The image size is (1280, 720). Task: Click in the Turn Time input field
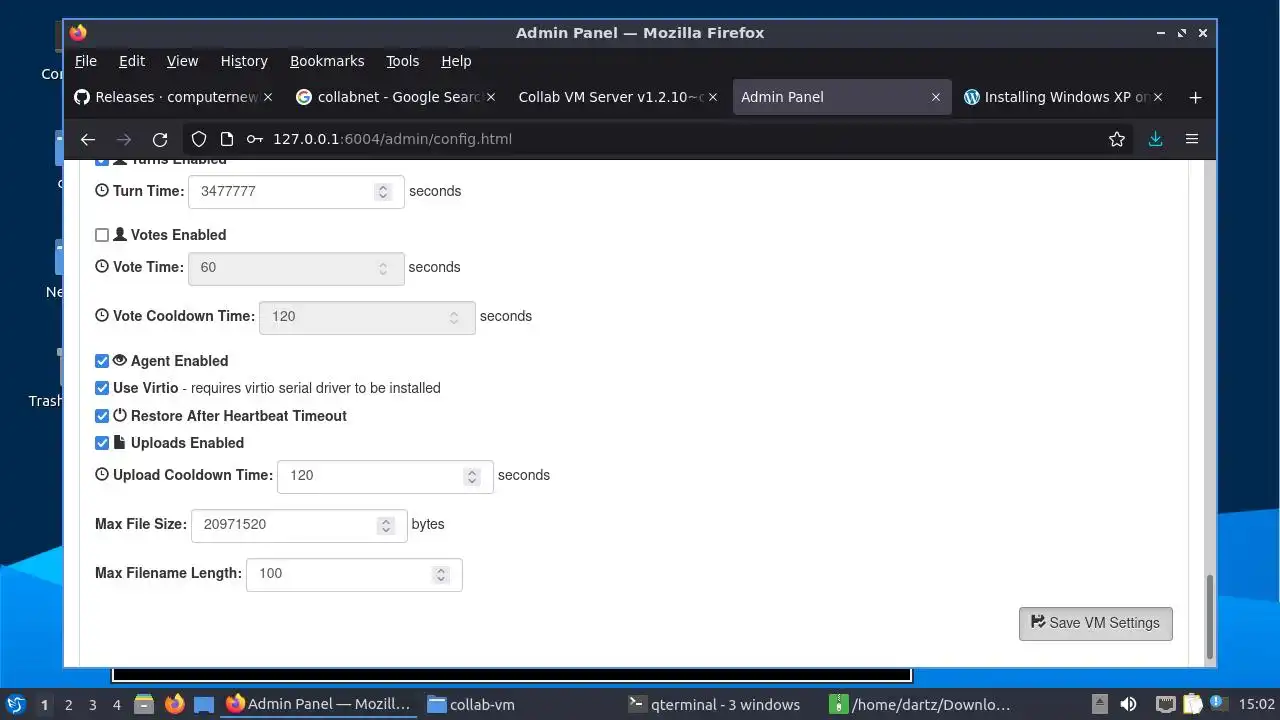pos(296,192)
